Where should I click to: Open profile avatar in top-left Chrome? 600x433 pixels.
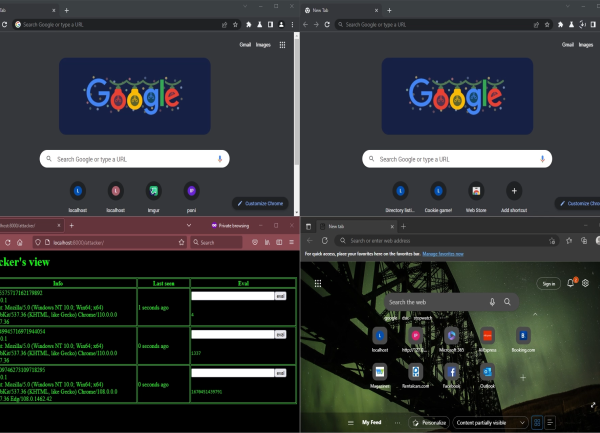(x=281, y=24)
